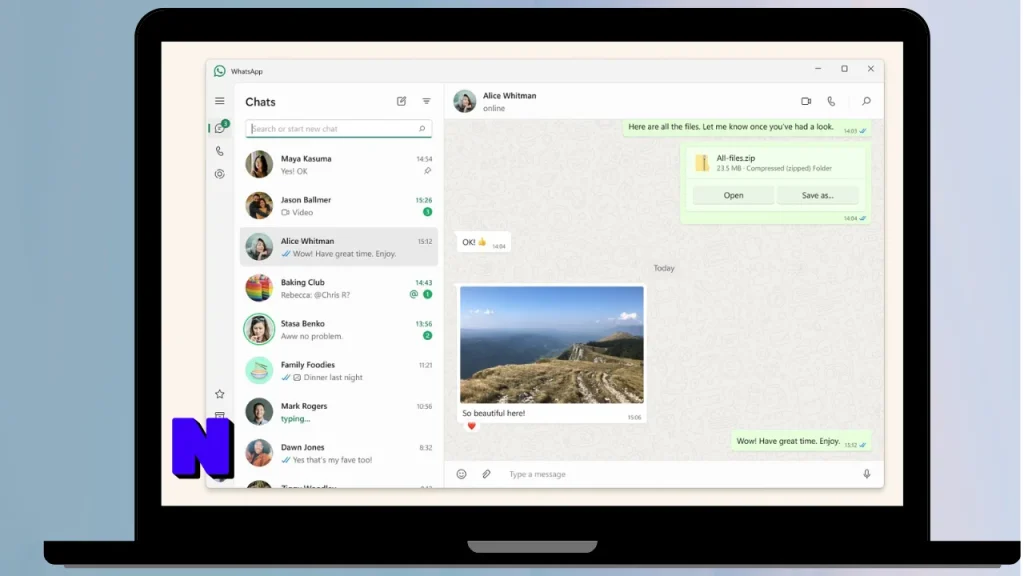
Task: Click the Chats heading
Action: tap(260, 102)
